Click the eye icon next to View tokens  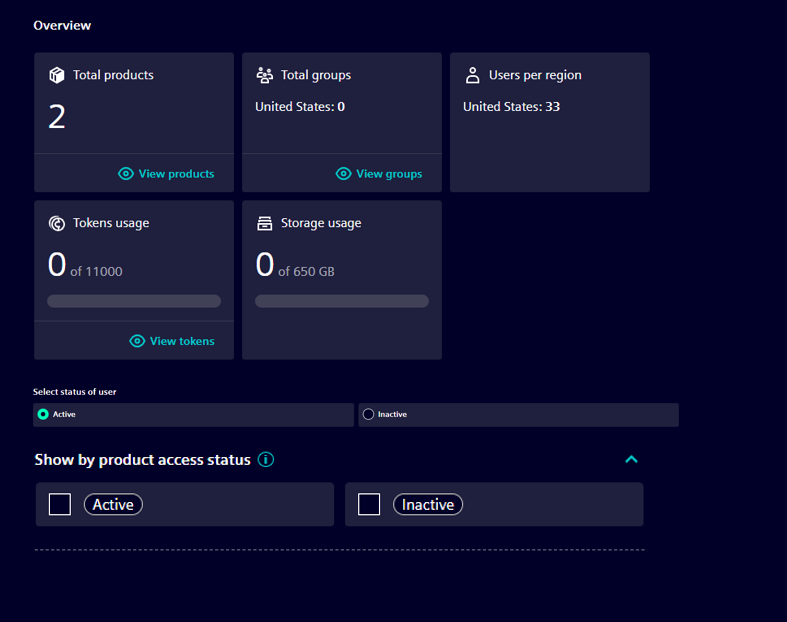point(138,341)
